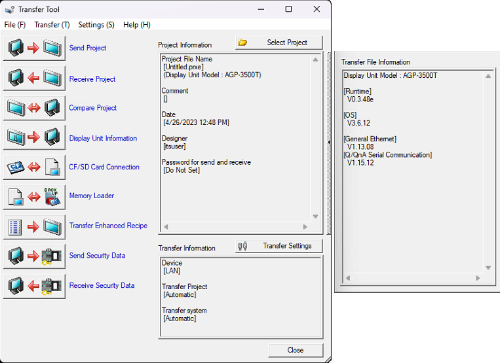Click the Receive Project icon button

coord(34,78)
